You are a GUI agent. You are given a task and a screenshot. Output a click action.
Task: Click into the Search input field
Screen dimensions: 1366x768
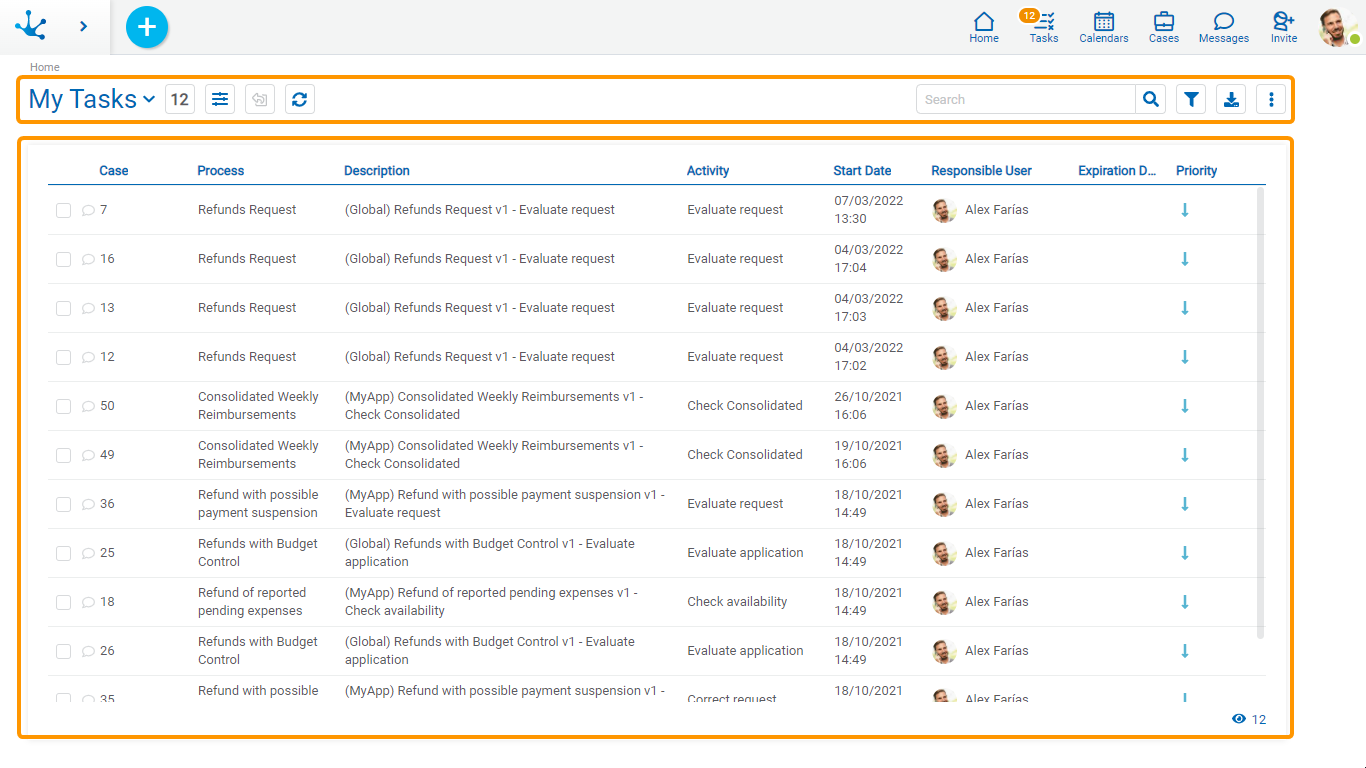coord(1025,99)
